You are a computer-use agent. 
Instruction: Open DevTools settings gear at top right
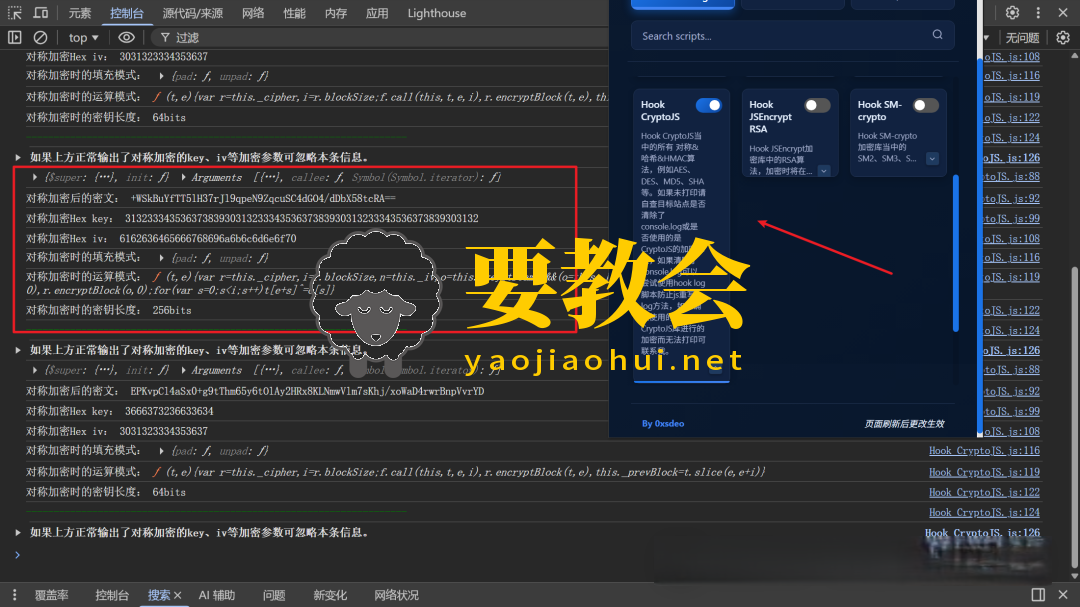[x=1012, y=12]
